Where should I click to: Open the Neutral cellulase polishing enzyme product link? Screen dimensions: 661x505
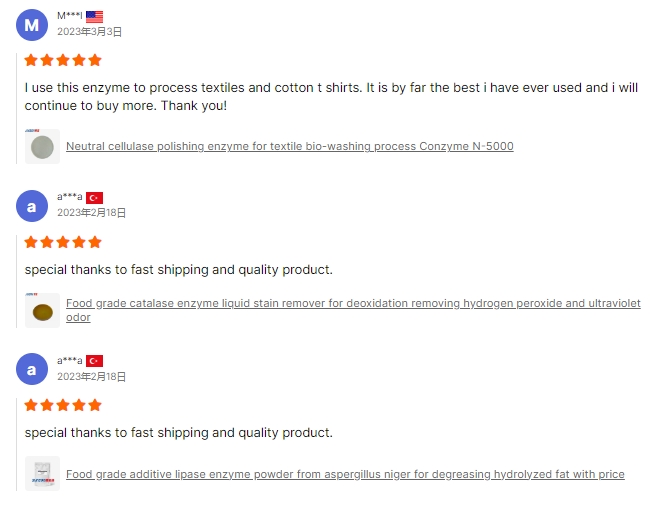289,146
